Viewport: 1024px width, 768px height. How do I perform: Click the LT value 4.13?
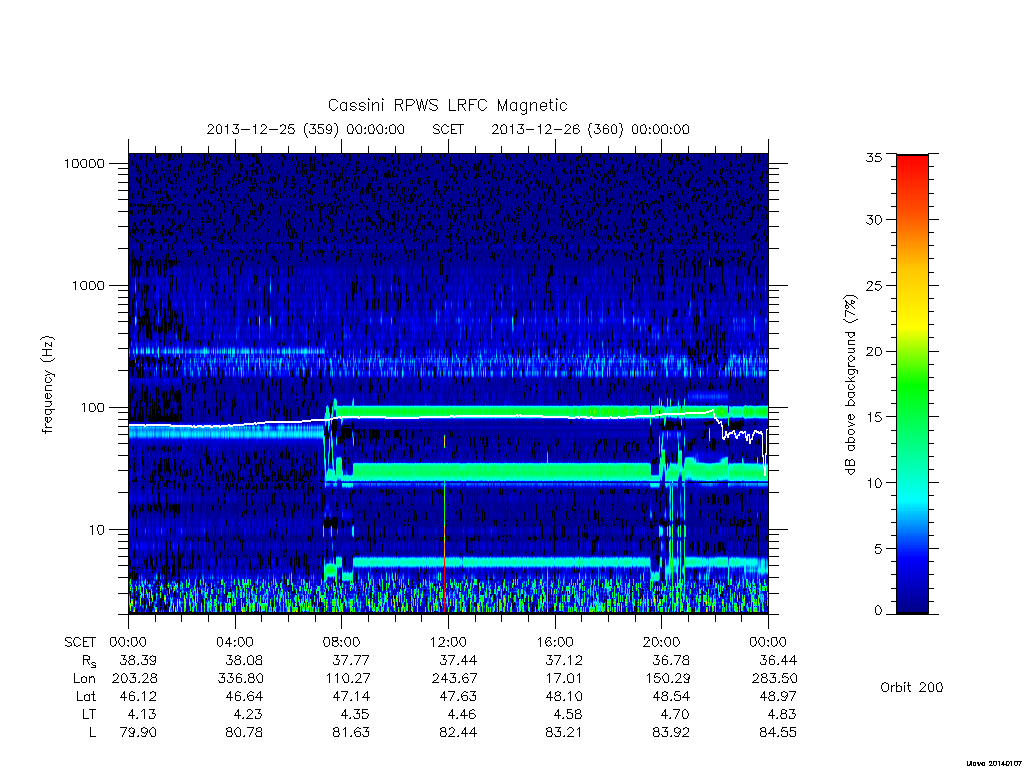click(x=142, y=714)
